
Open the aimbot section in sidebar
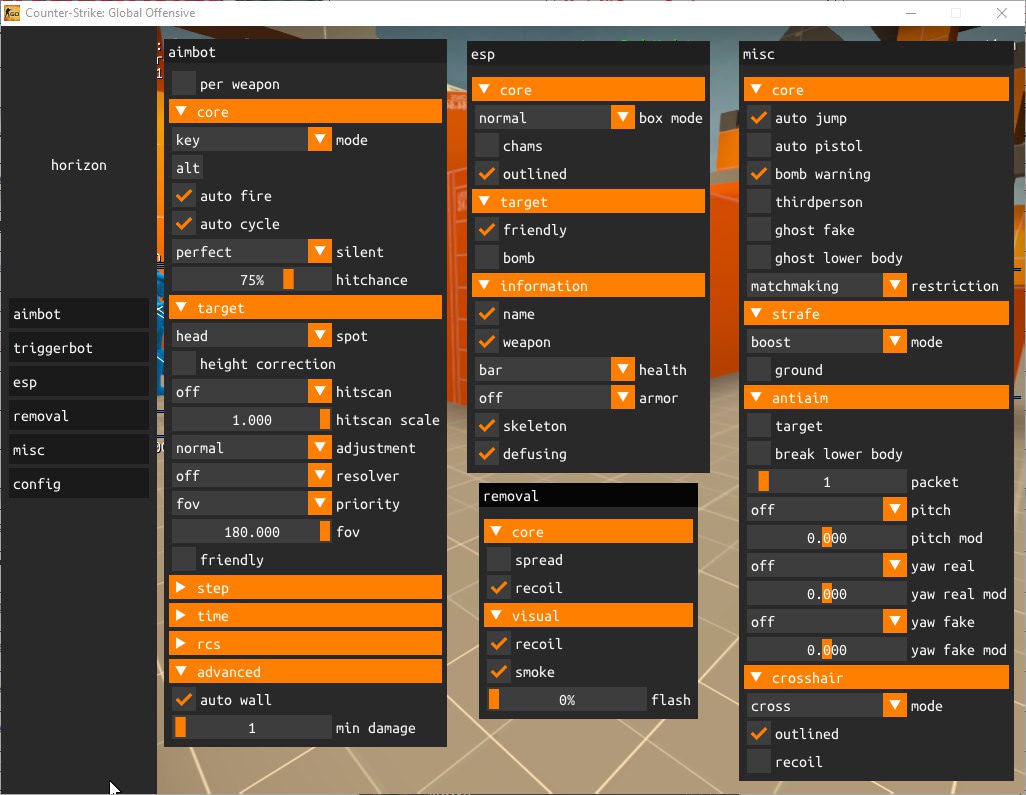(79, 314)
